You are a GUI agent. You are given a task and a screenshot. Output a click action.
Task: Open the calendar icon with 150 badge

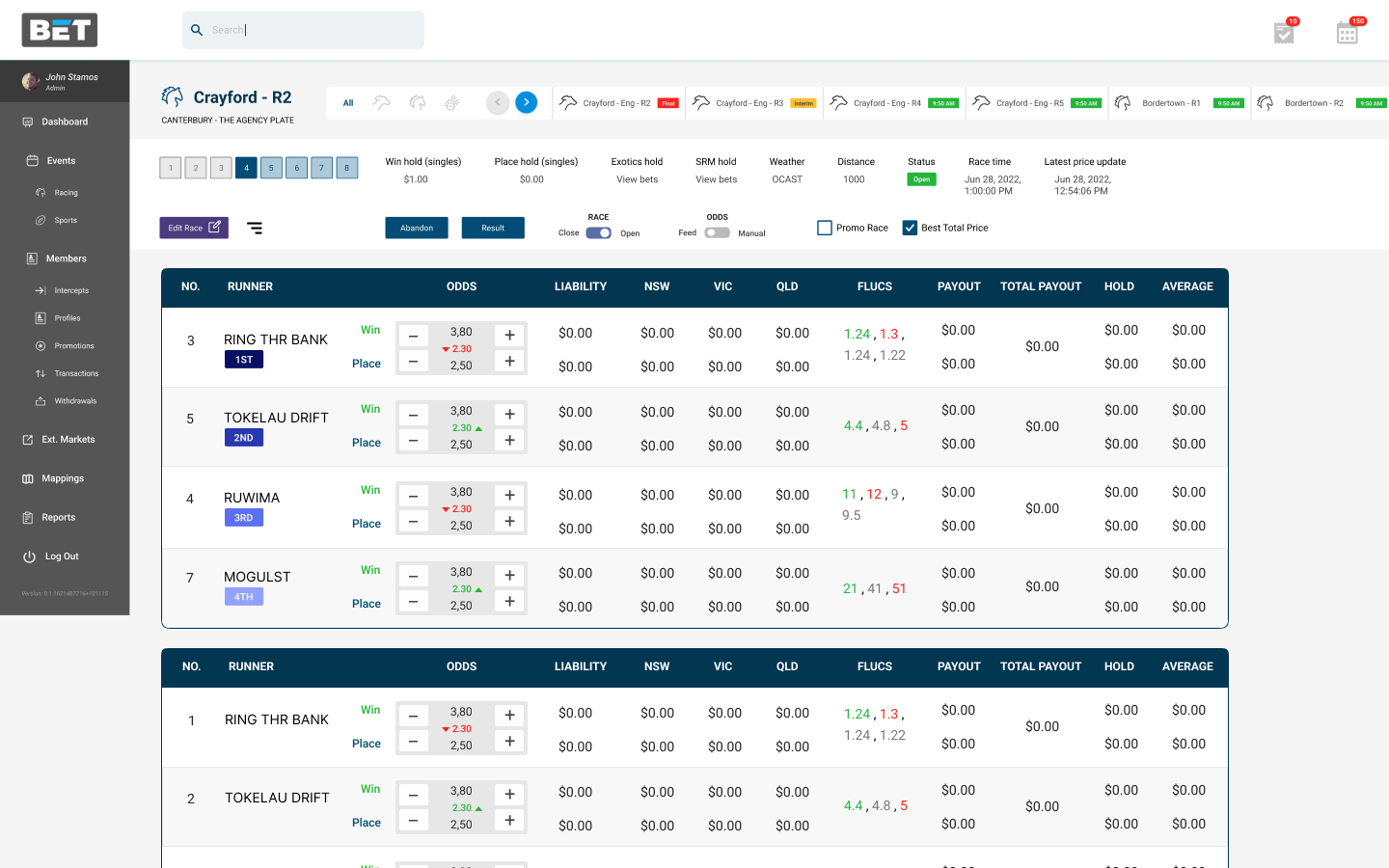(1348, 33)
